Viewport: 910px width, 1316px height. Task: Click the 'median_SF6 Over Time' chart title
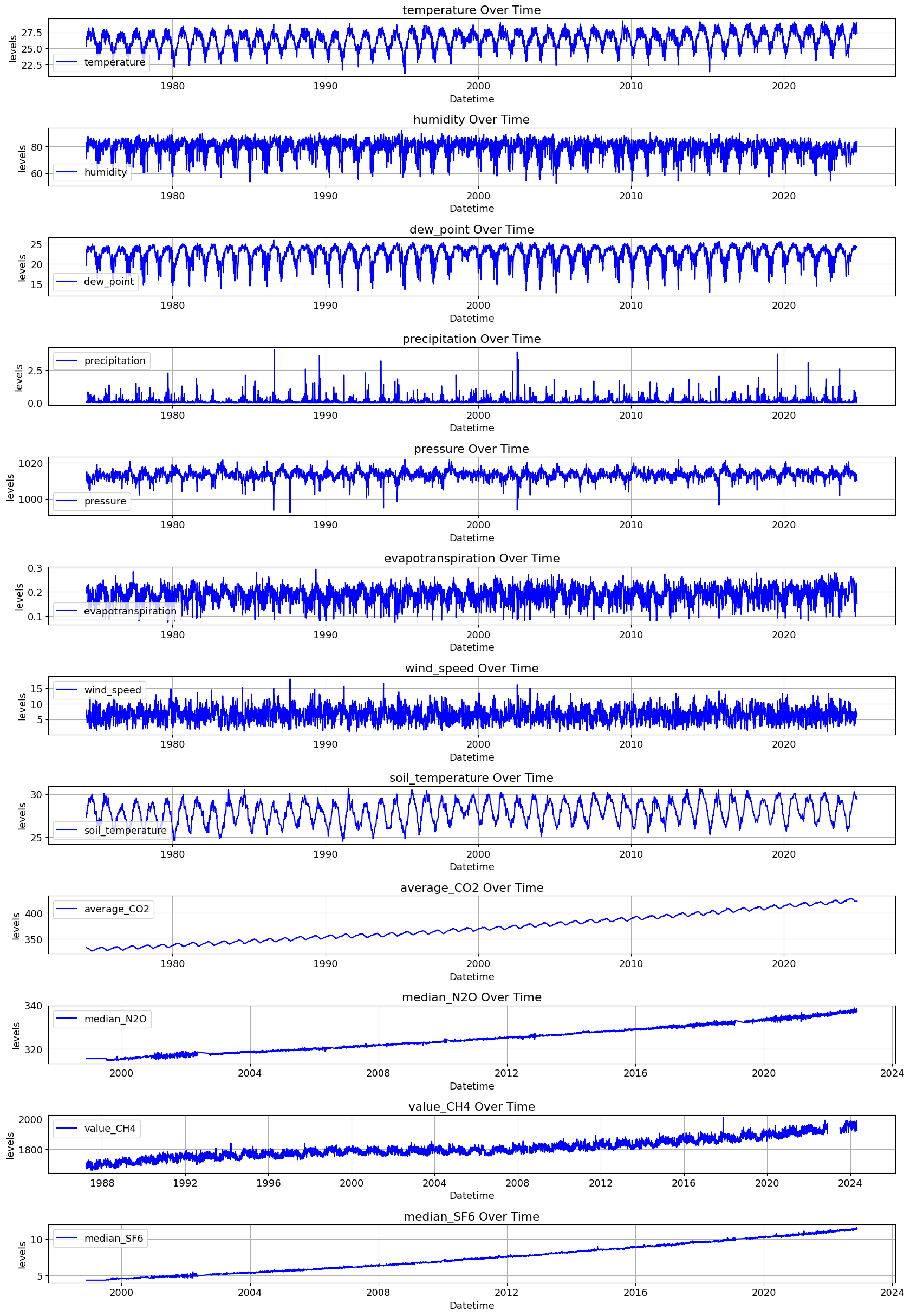[x=471, y=1217]
